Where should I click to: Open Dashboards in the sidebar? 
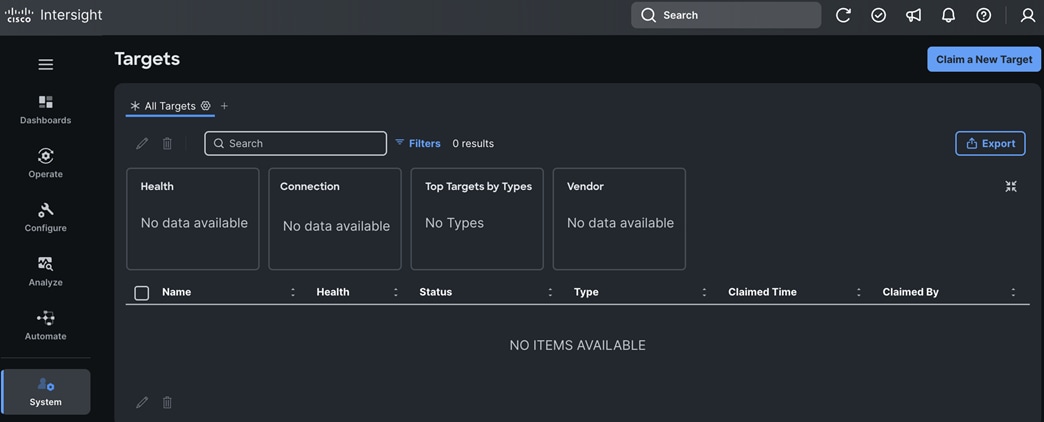tap(45, 110)
